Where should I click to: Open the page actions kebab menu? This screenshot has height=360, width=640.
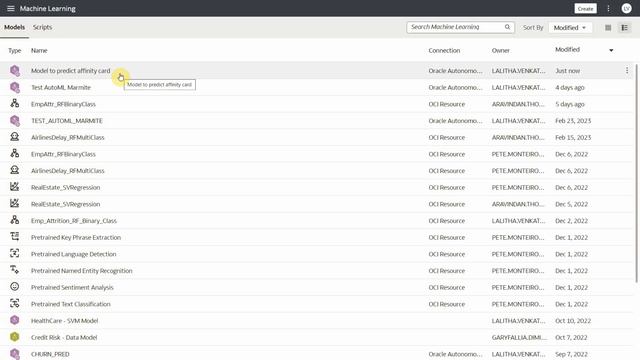608,8
